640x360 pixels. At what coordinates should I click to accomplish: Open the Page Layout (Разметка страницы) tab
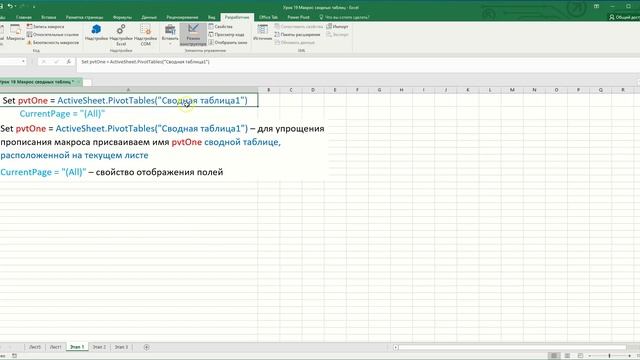[84, 17]
